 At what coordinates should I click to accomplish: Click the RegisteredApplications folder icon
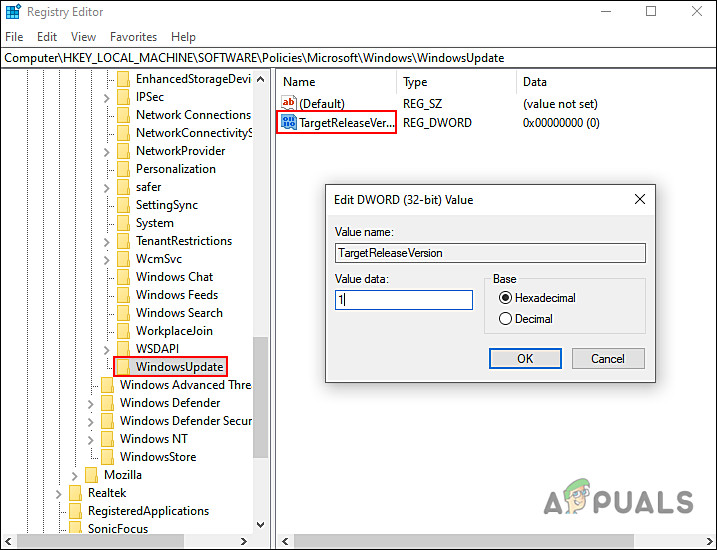75,511
